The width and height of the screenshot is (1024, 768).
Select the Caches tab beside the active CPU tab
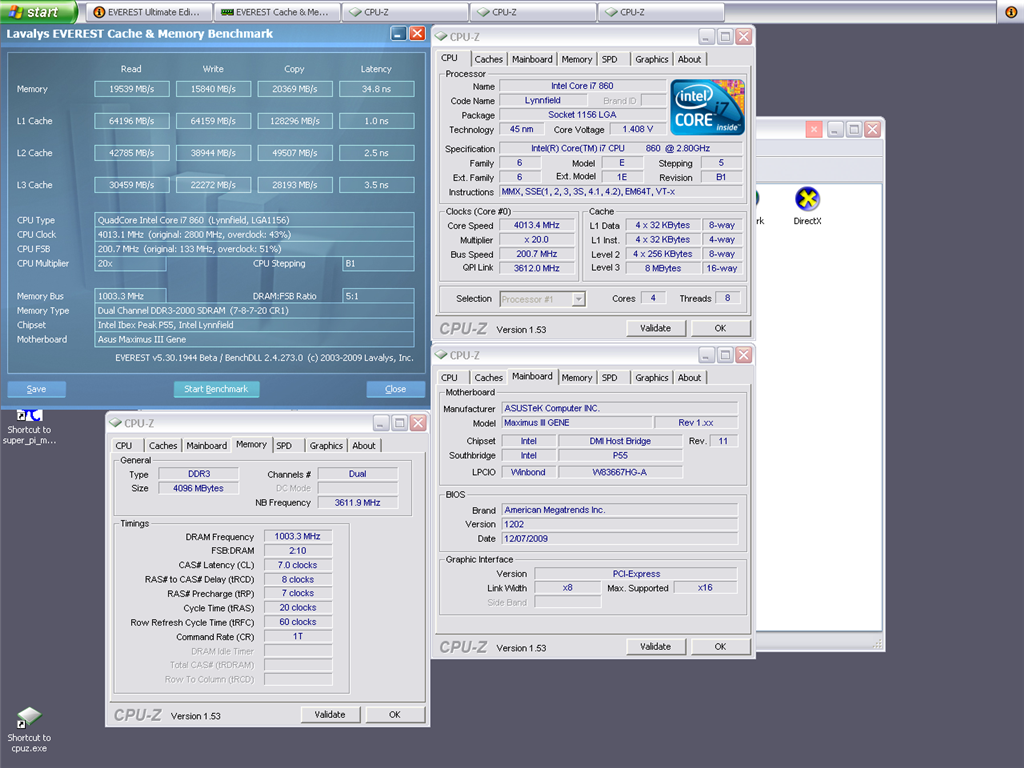[488, 59]
